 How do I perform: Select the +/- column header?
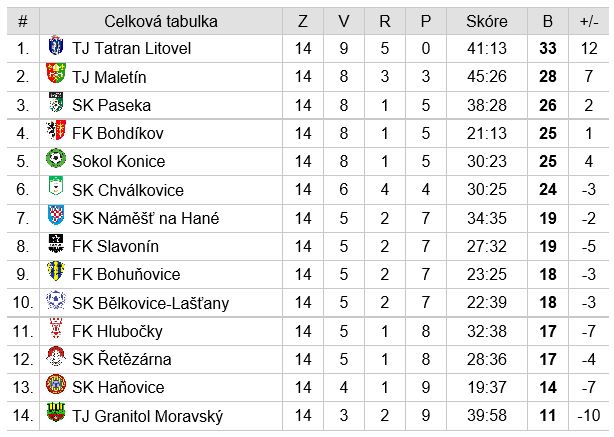(589, 21)
